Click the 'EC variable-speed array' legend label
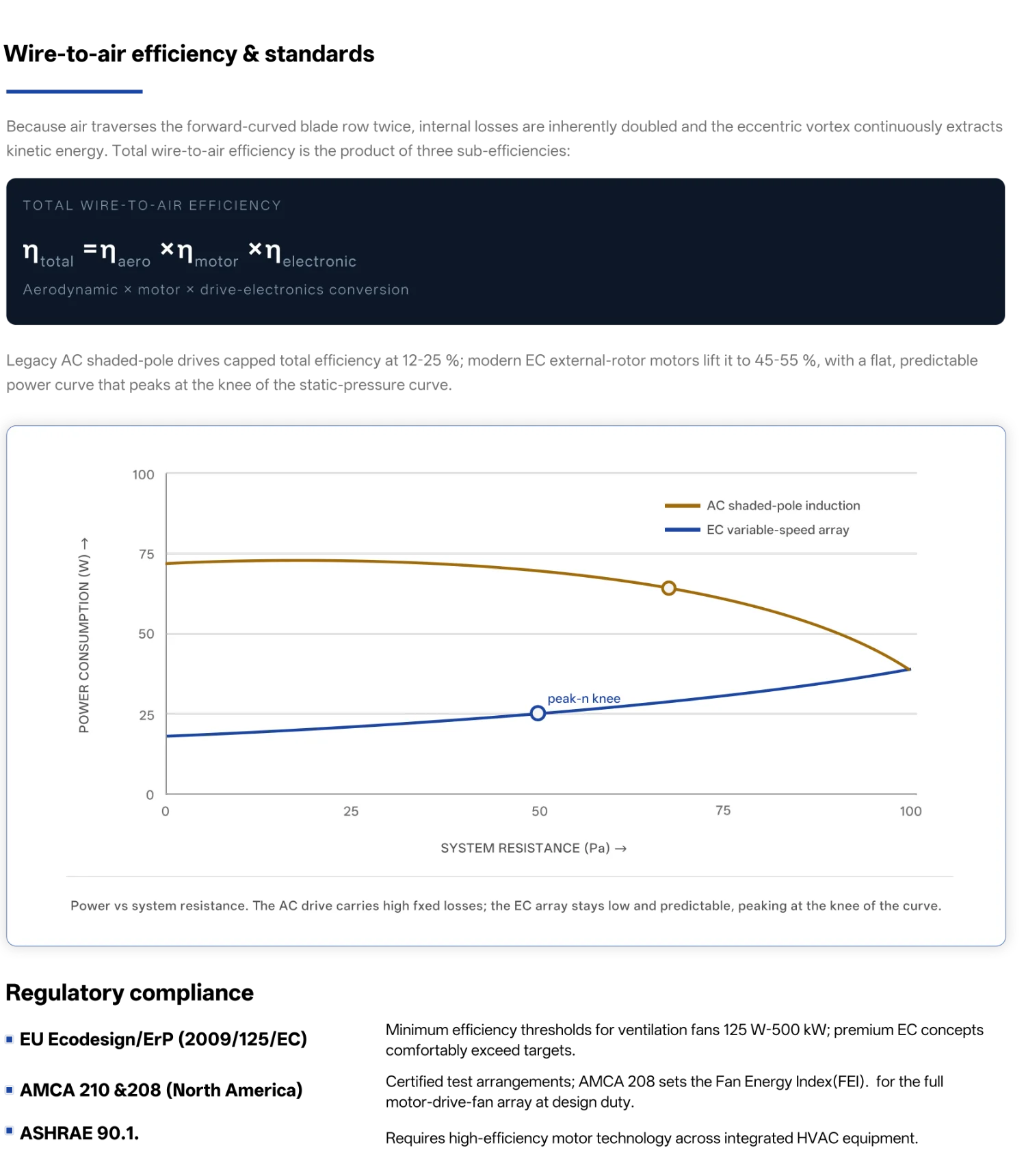Screen dimensions: 1026x1176 pos(778,530)
